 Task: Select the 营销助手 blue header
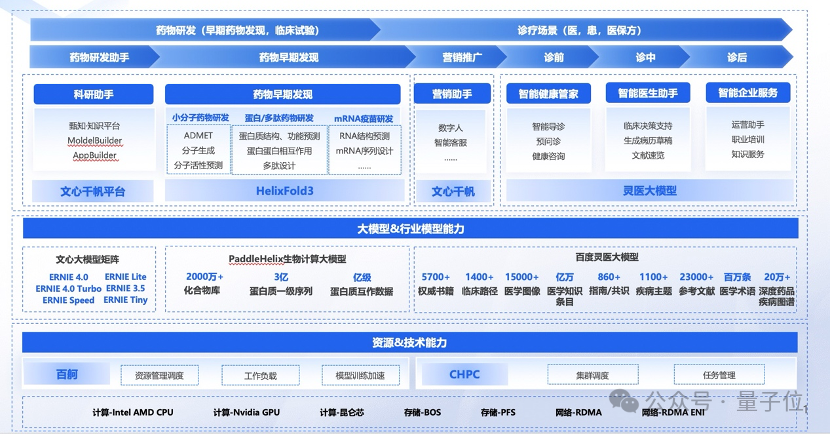[x=452, y=94]
